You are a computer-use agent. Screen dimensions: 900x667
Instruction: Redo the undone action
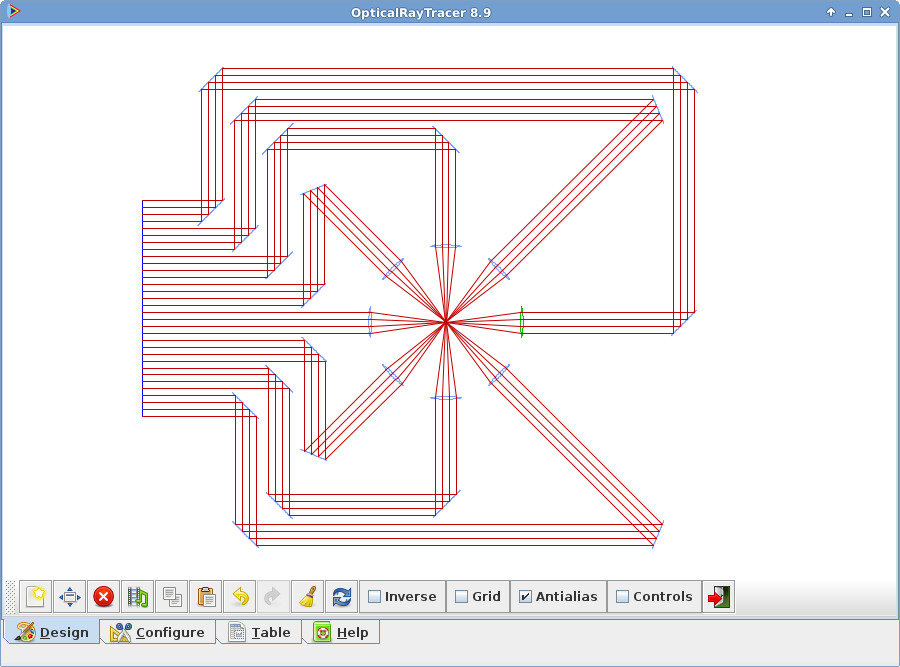pos(272,596)
